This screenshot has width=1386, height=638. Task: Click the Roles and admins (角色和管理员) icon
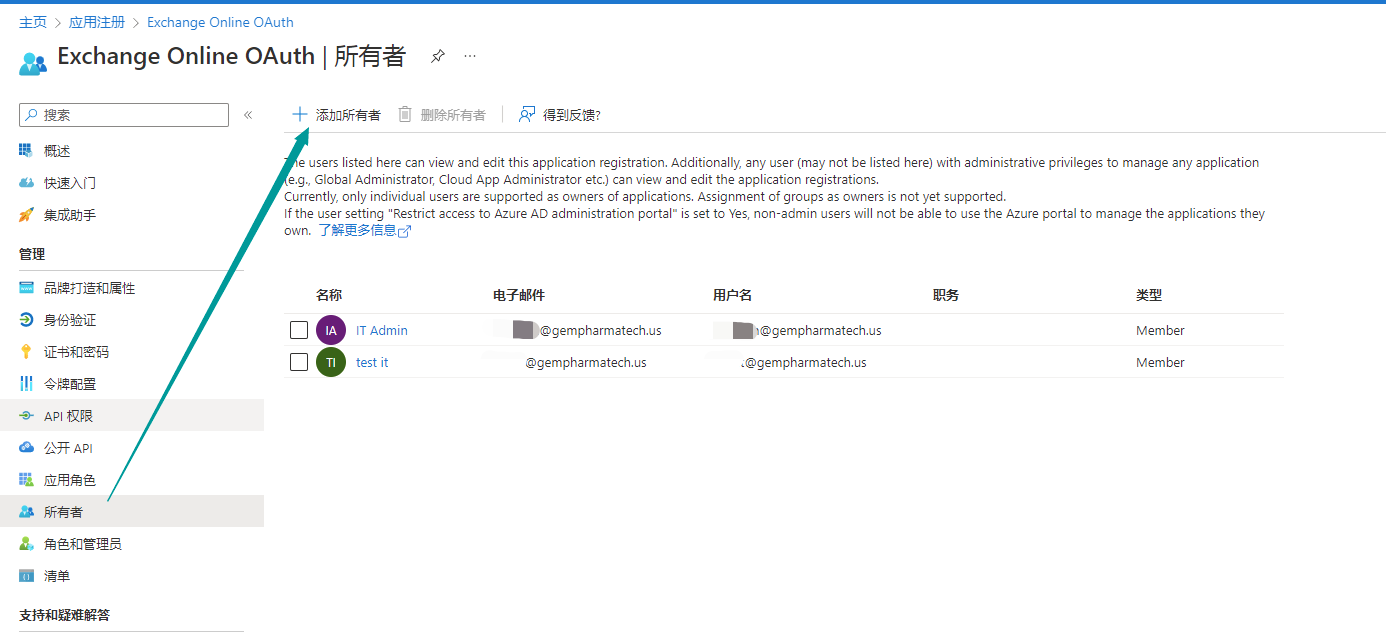pyautogui.click(x=26, y=544)
